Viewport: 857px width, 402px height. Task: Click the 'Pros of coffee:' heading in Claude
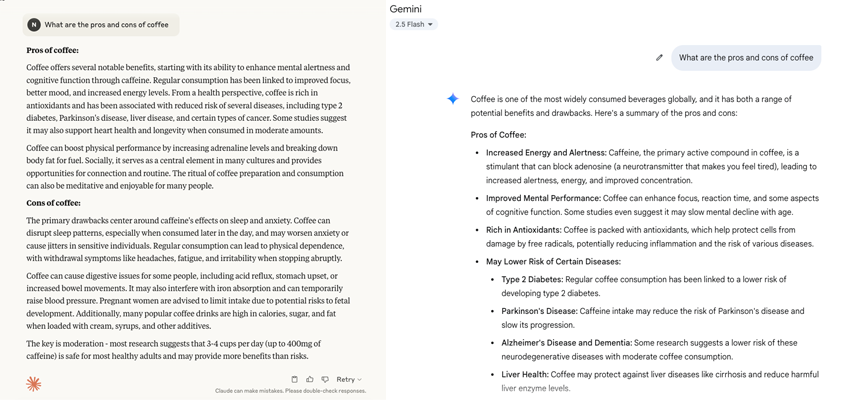point(52,50)
